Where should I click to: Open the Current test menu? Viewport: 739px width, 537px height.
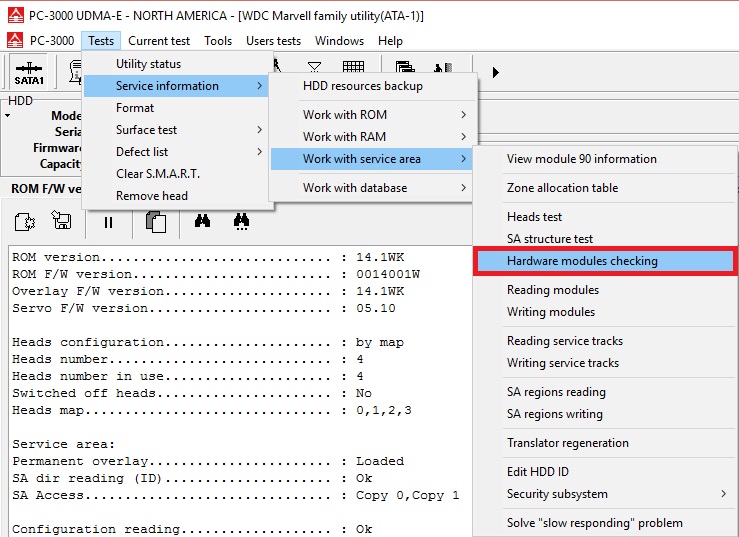click(159, 41)
